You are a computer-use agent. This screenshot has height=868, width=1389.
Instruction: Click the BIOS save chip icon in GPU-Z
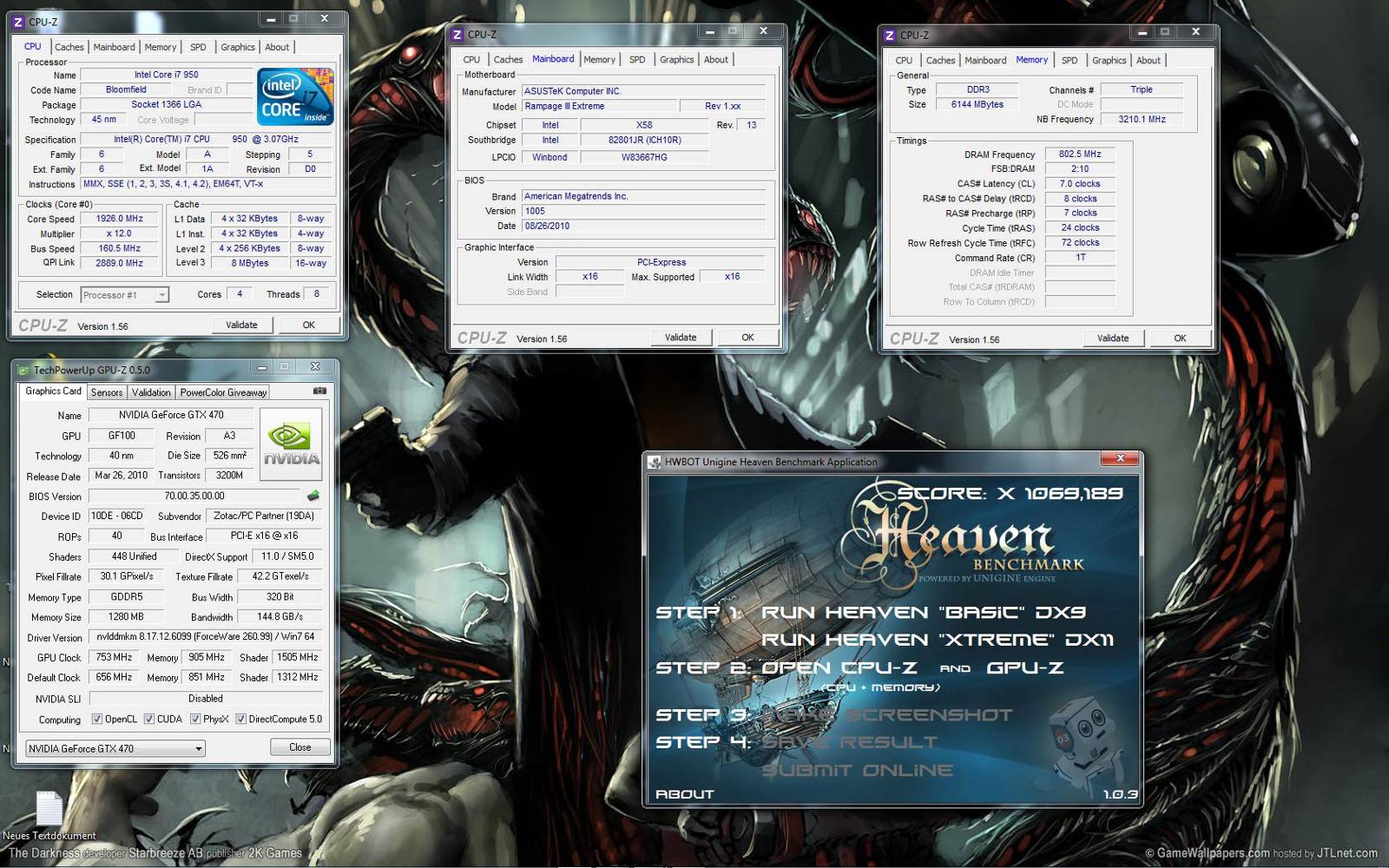[313, 496]
